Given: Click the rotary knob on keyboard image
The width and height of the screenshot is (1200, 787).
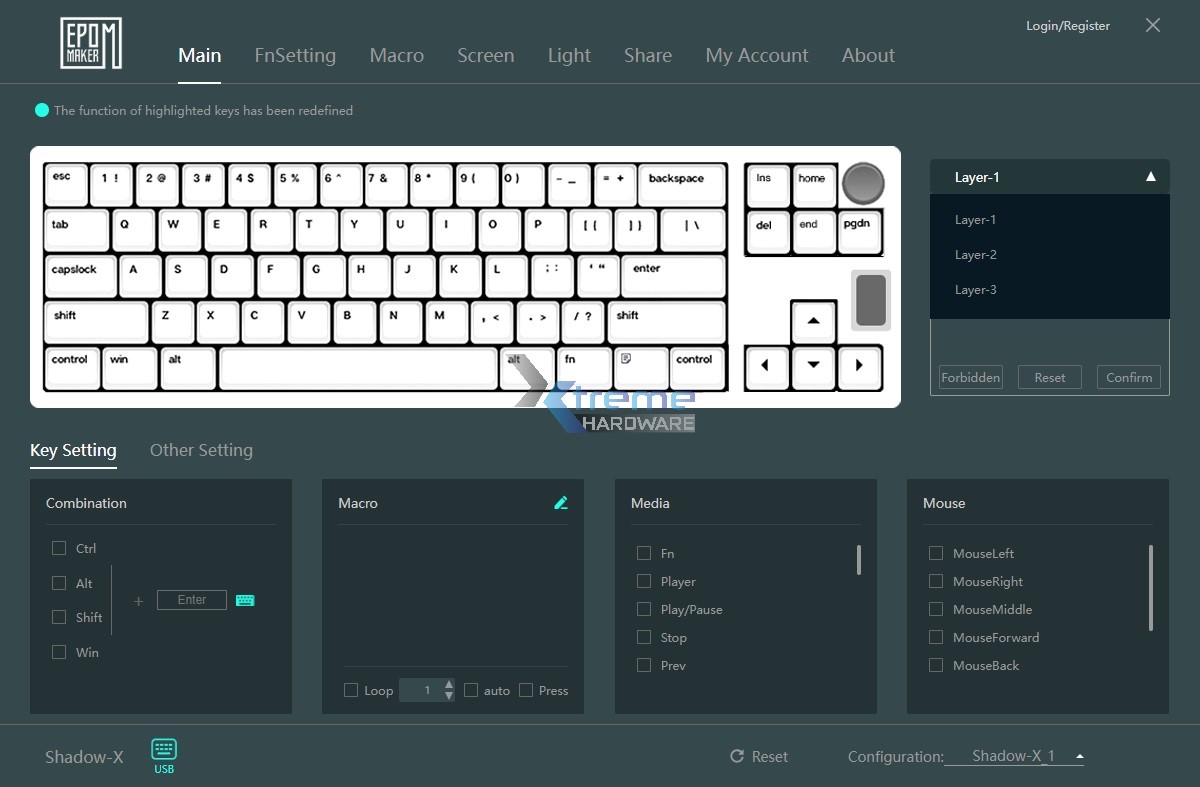Looking at the screenshot, I should 862,183.
